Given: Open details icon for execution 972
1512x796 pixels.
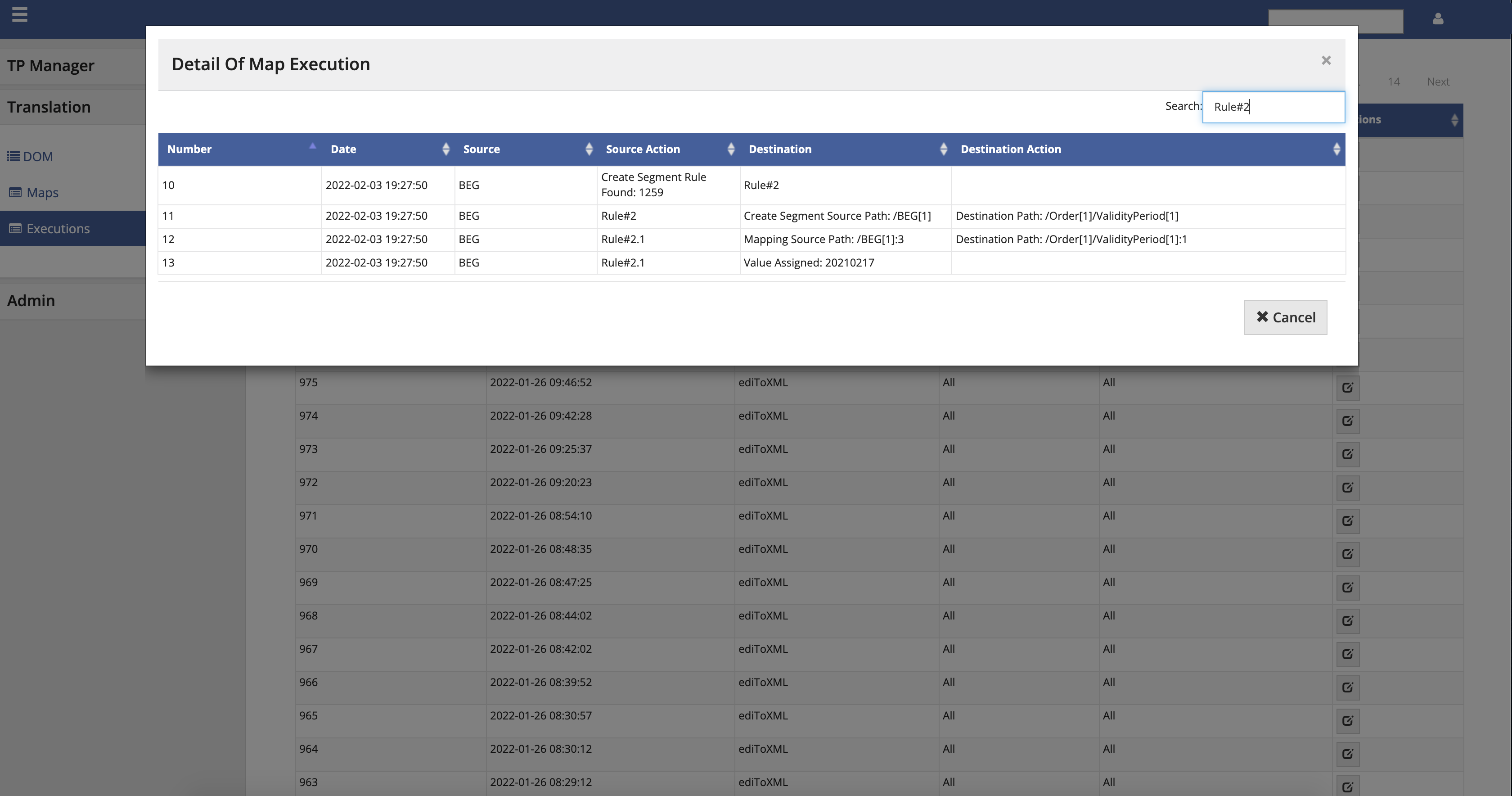Looking at the screenshot, I should point(1348,488).
